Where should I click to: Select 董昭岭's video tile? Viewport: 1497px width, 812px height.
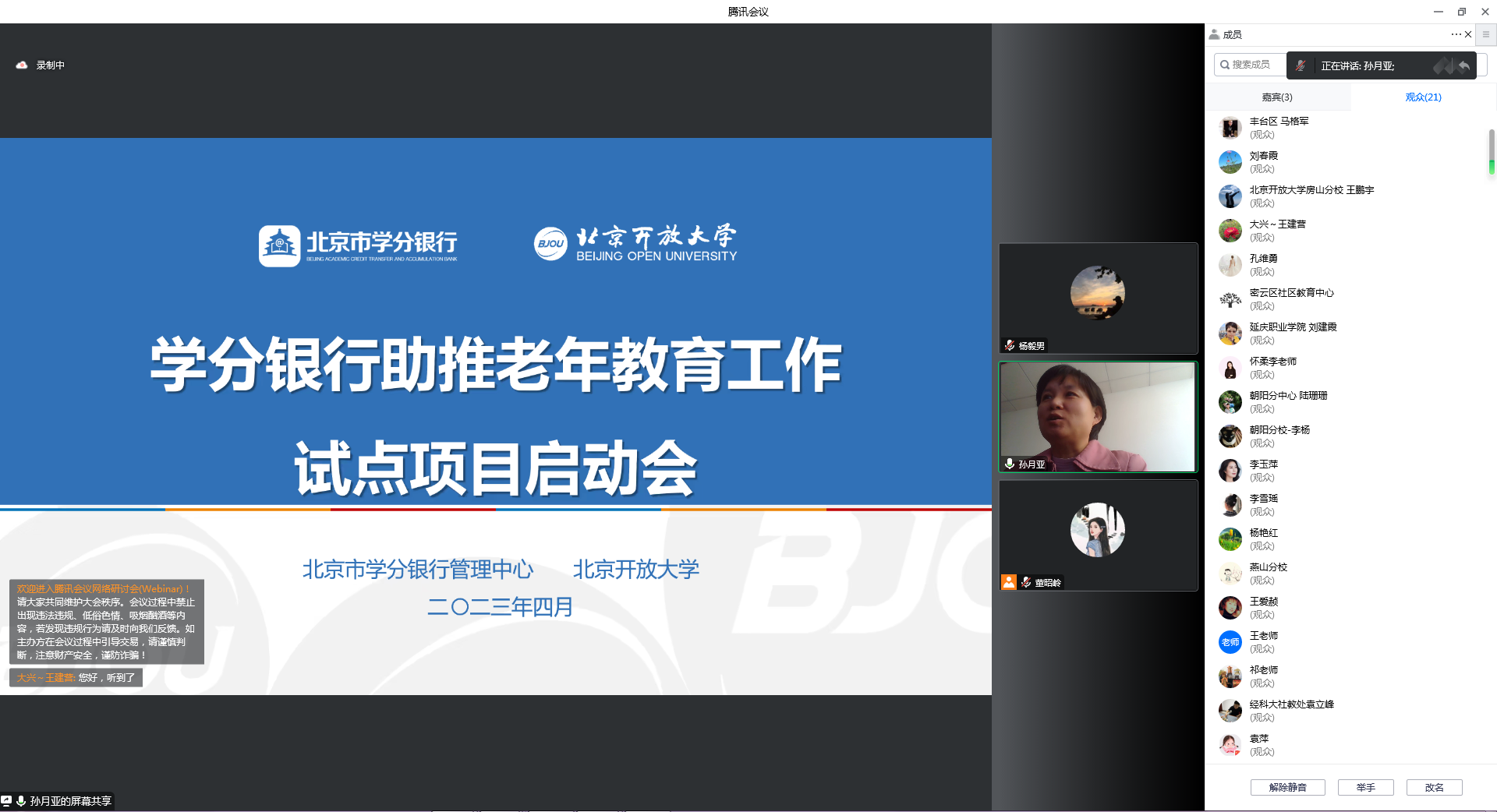coord(1098,535)
